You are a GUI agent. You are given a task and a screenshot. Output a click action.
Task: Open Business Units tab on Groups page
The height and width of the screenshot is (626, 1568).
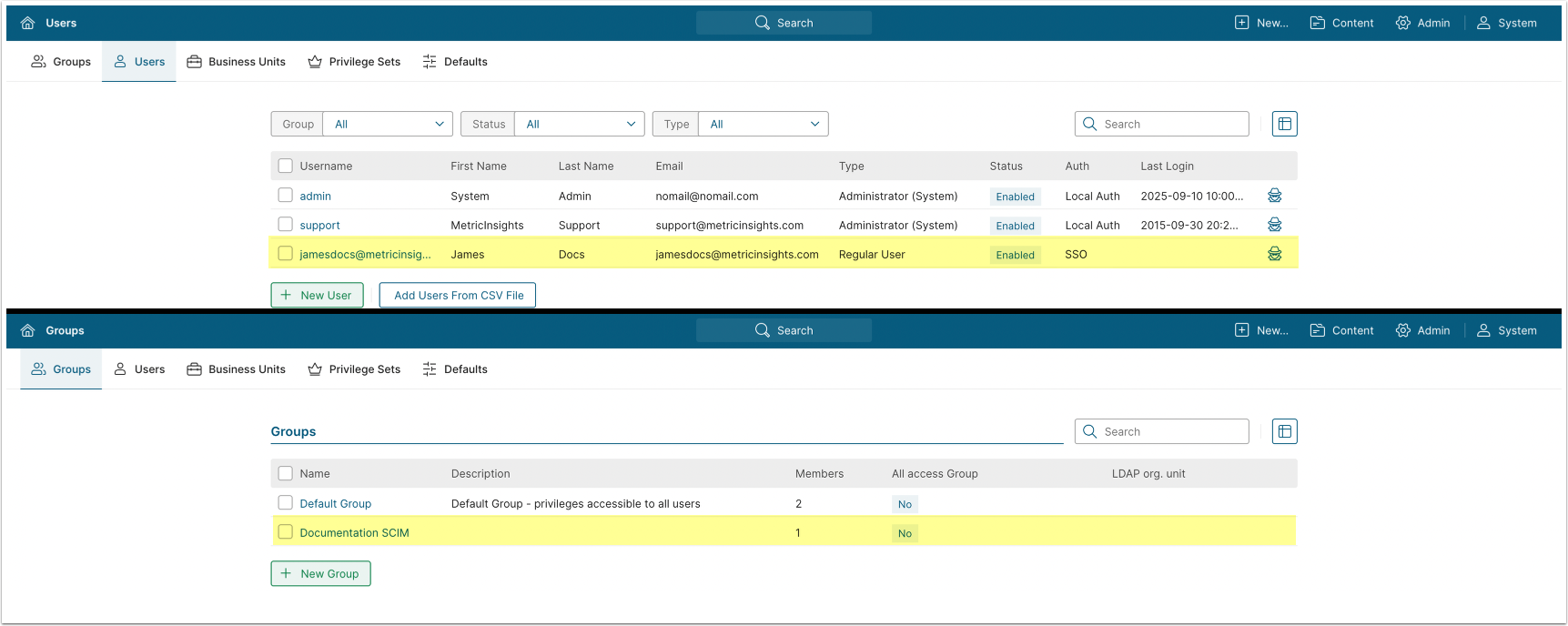point(236,369)
